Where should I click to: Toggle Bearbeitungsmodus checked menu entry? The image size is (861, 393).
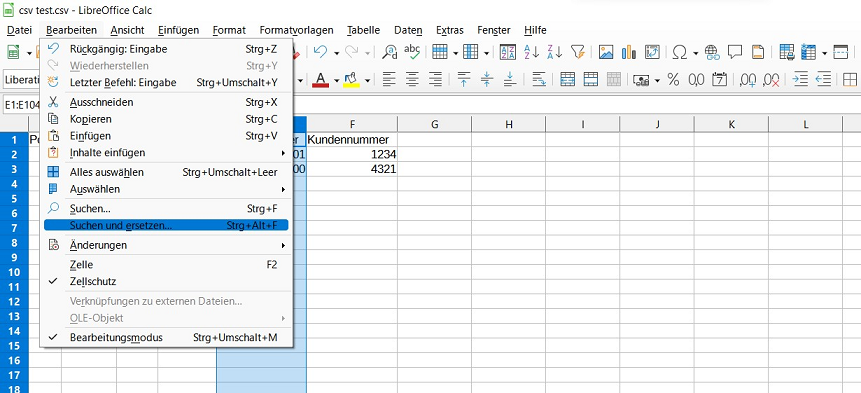point(166,338)
